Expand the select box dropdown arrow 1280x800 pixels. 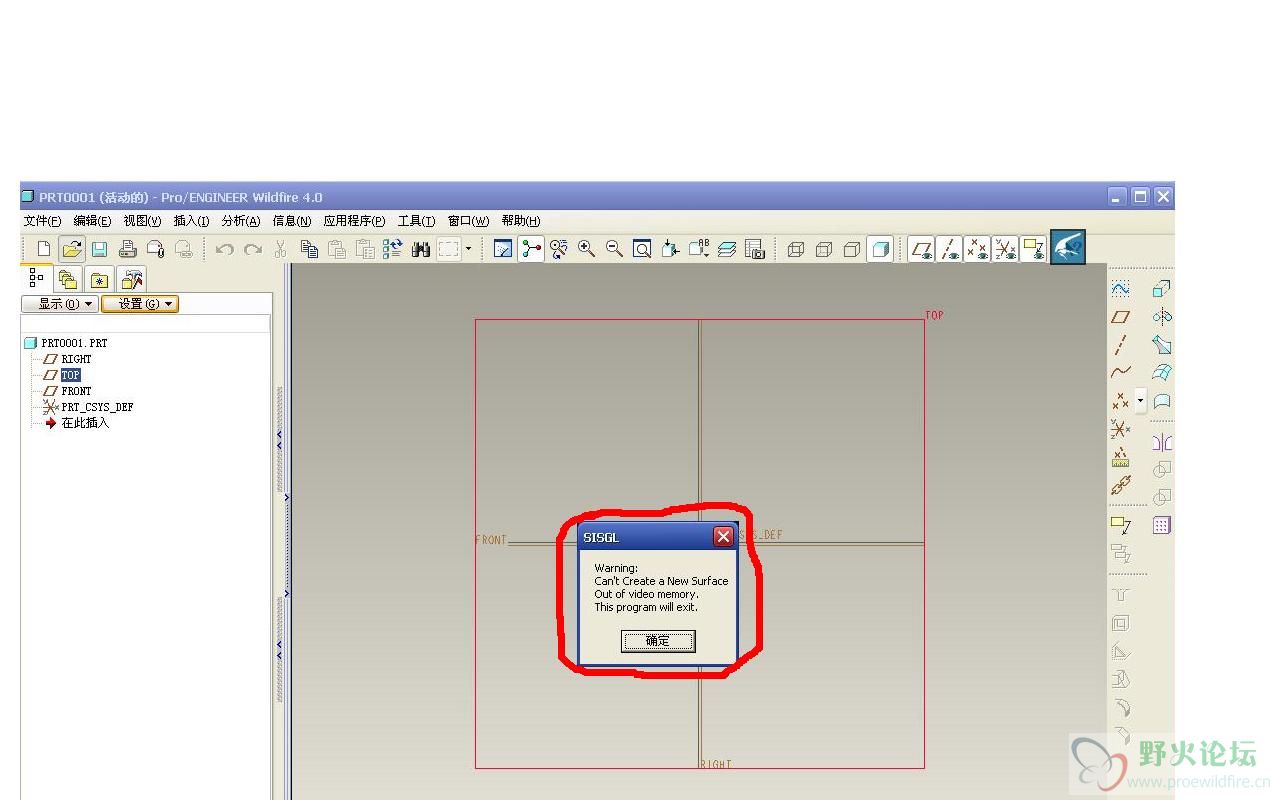pos(468,249)
